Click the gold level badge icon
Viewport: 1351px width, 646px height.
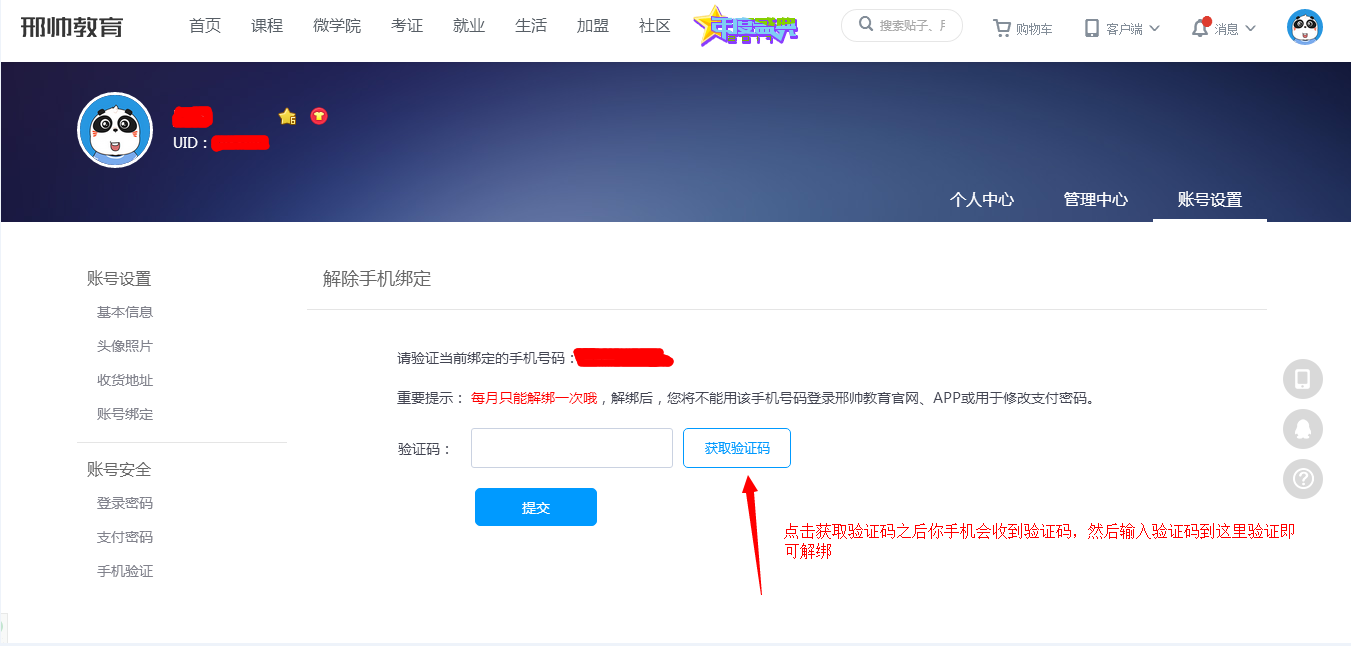287,116
